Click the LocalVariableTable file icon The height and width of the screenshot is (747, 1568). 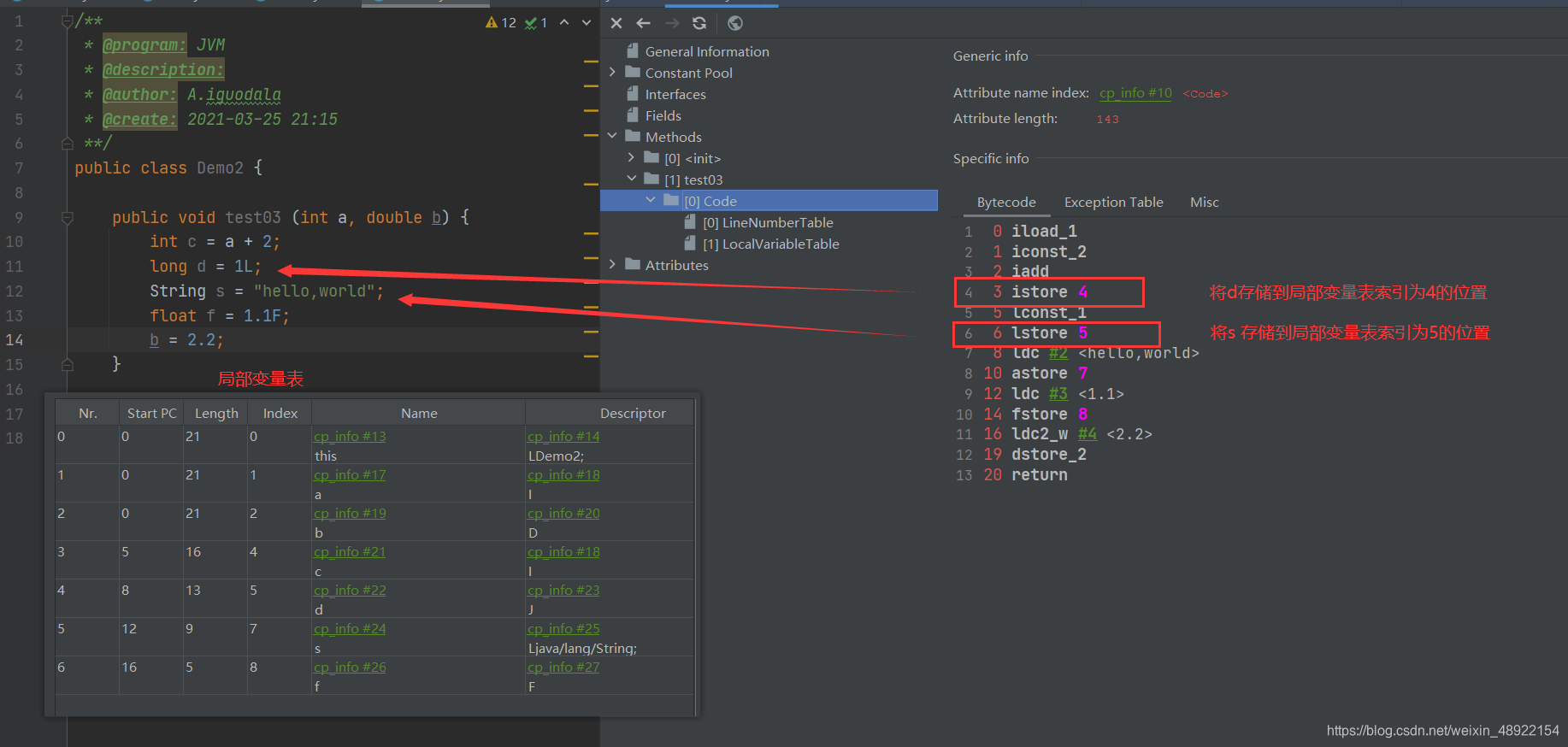tap(690, 243)
